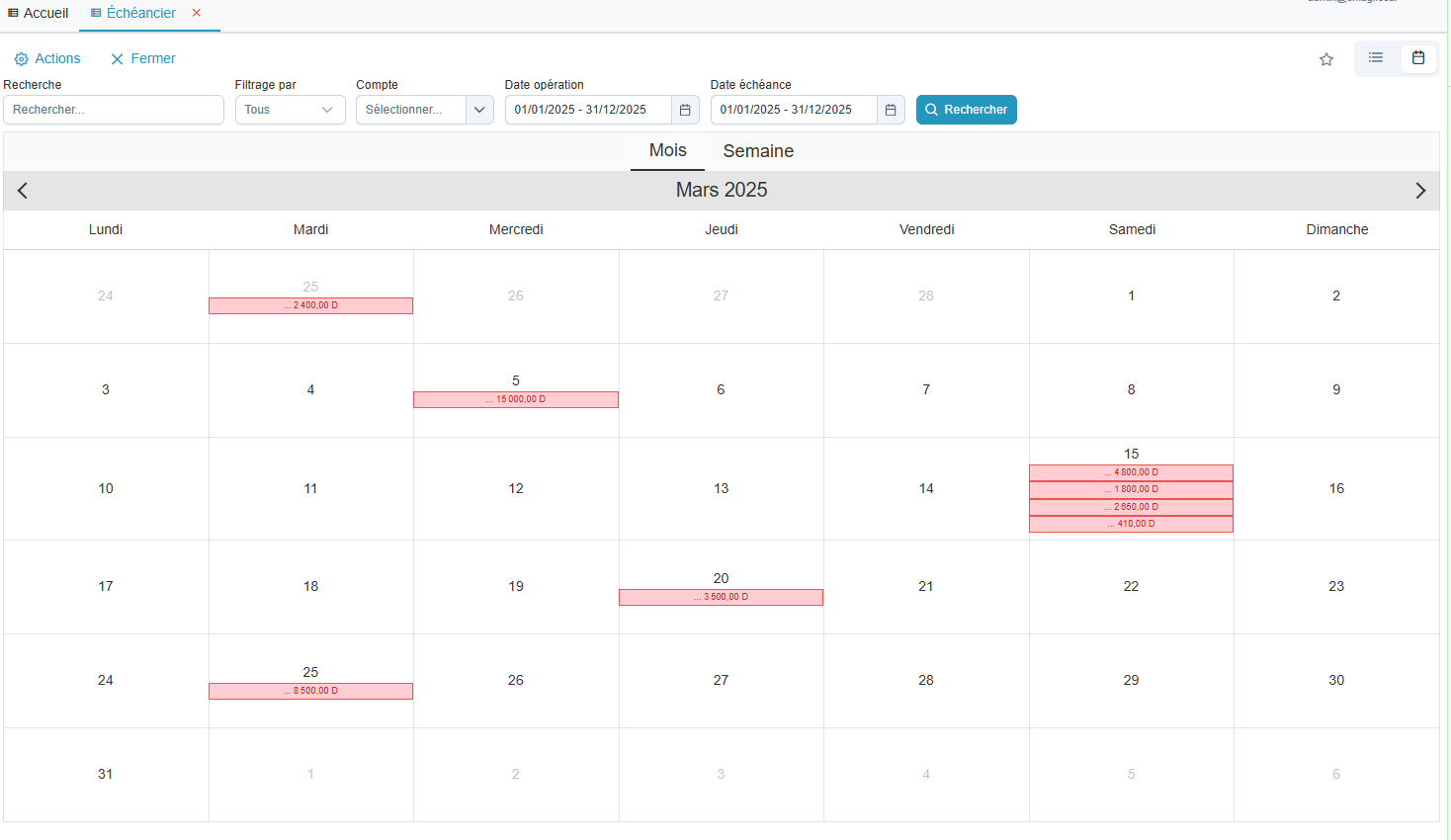Click the Fermer button

click(x=143, y=59)
